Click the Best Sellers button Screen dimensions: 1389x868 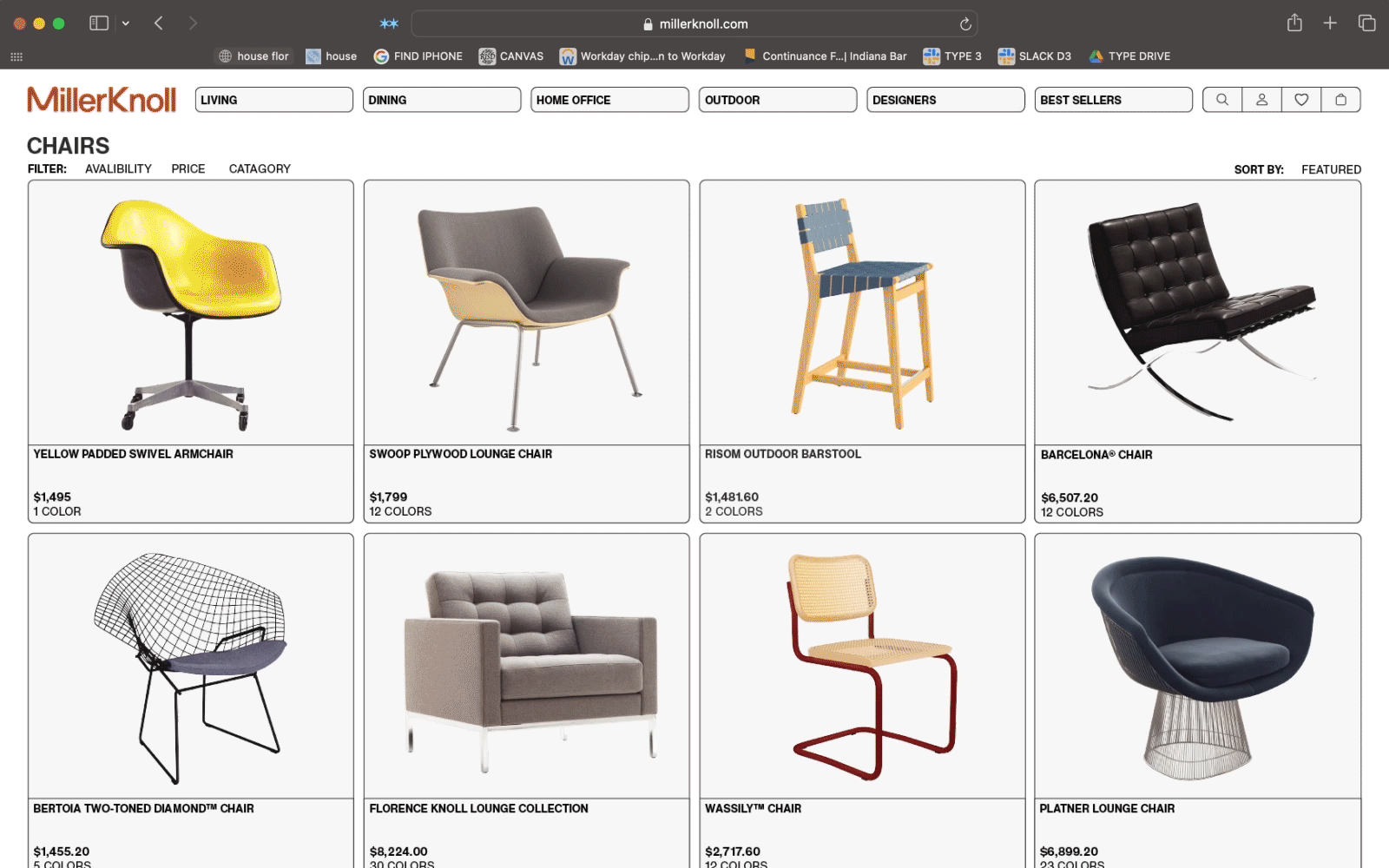[1113, 100]
